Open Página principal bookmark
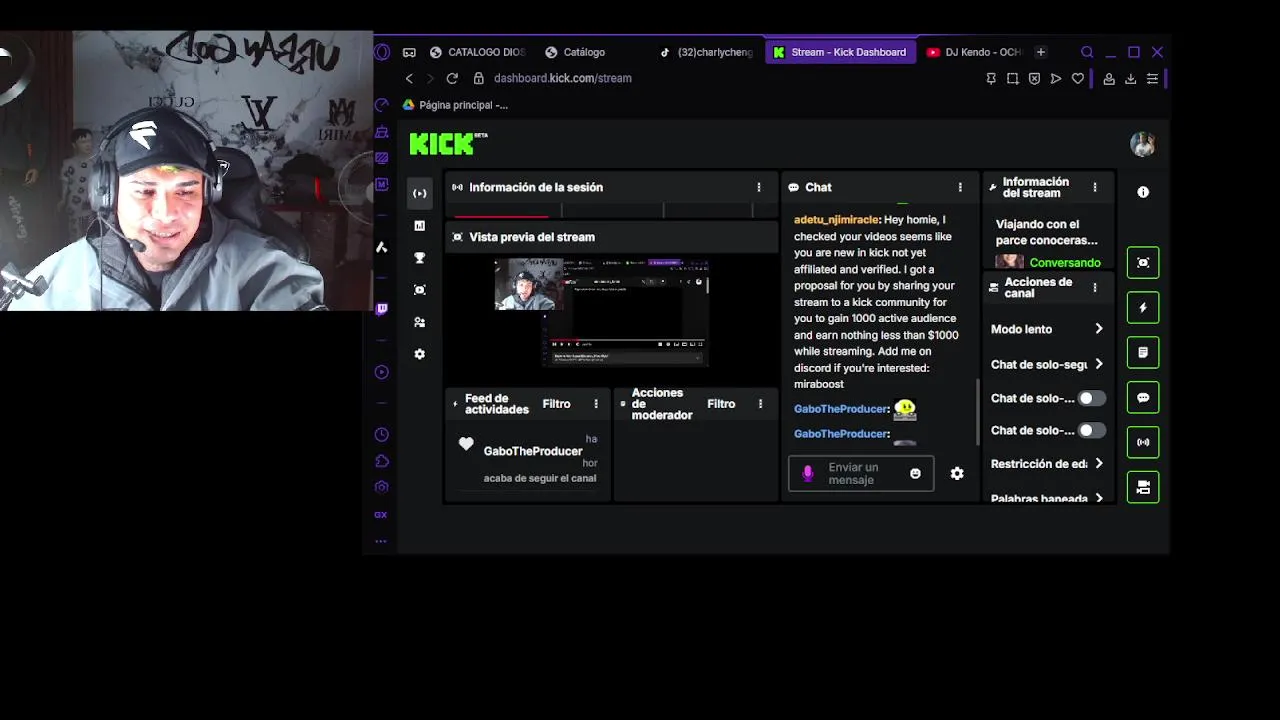The image size is (1280, 720). point(455,105)
